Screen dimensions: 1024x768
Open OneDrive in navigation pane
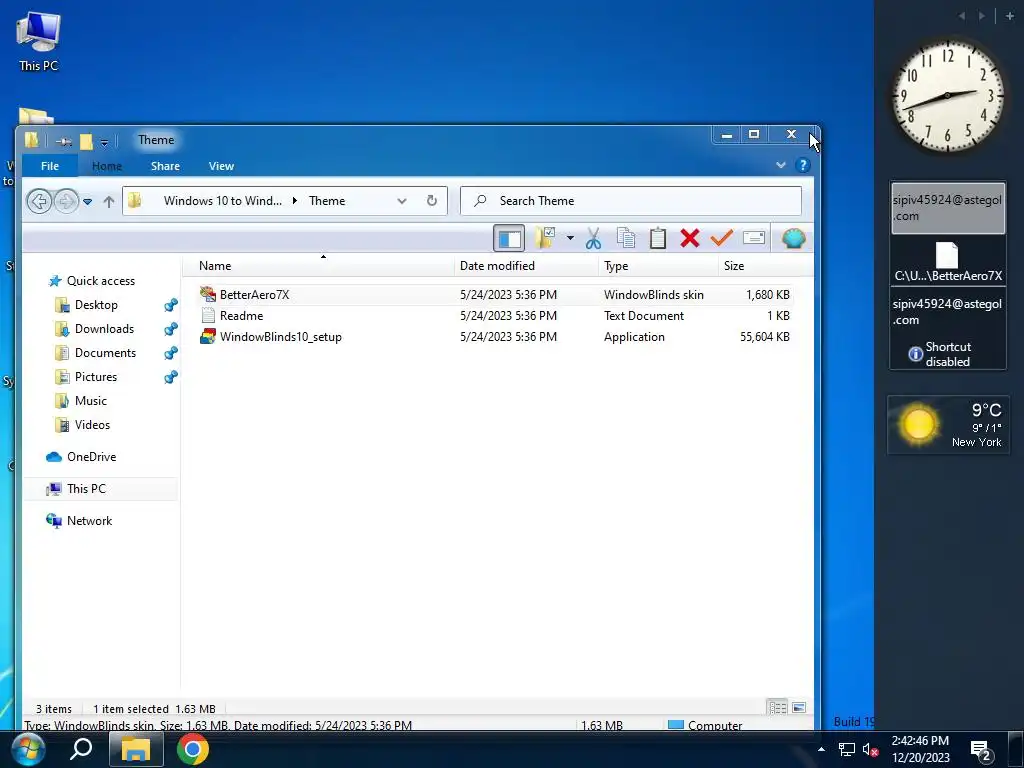(91, 457)
